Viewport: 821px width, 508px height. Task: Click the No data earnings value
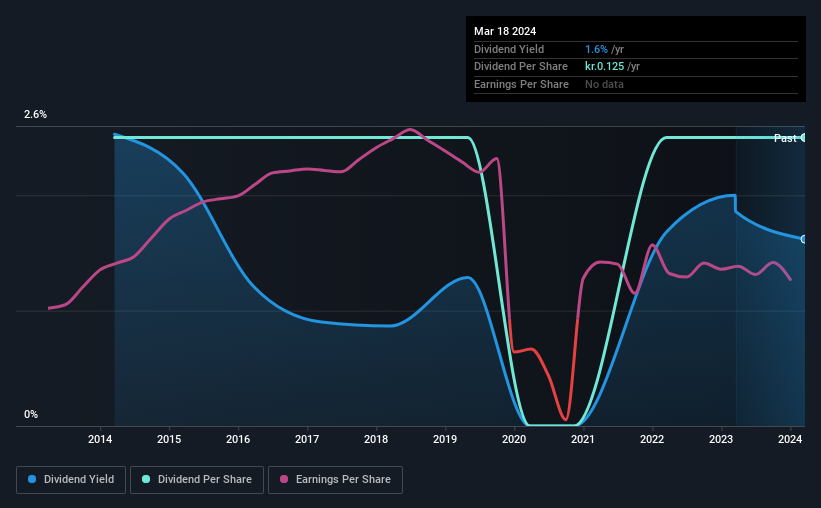pos(604,84)
